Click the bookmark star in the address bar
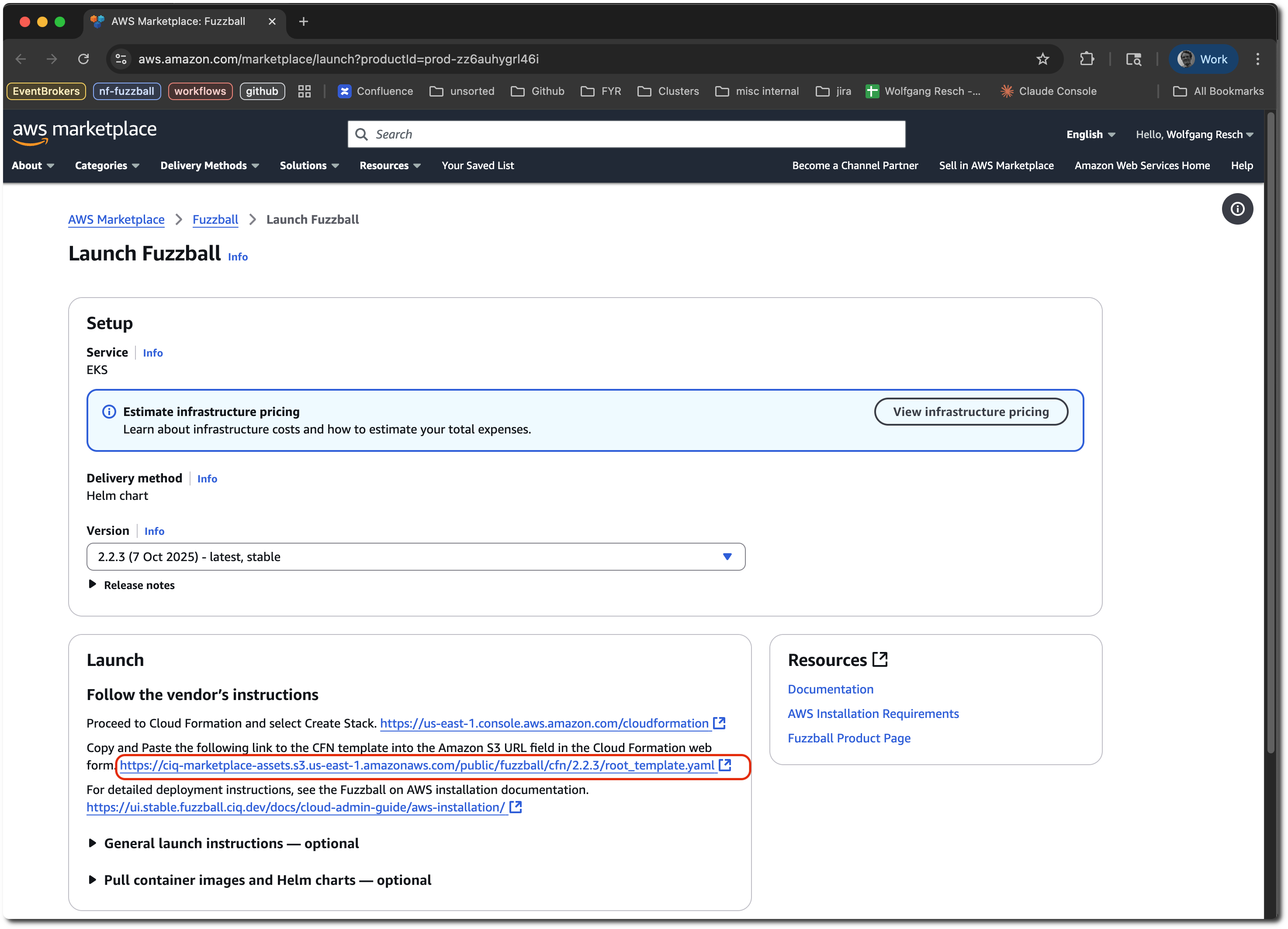 tap(1042, 59)
